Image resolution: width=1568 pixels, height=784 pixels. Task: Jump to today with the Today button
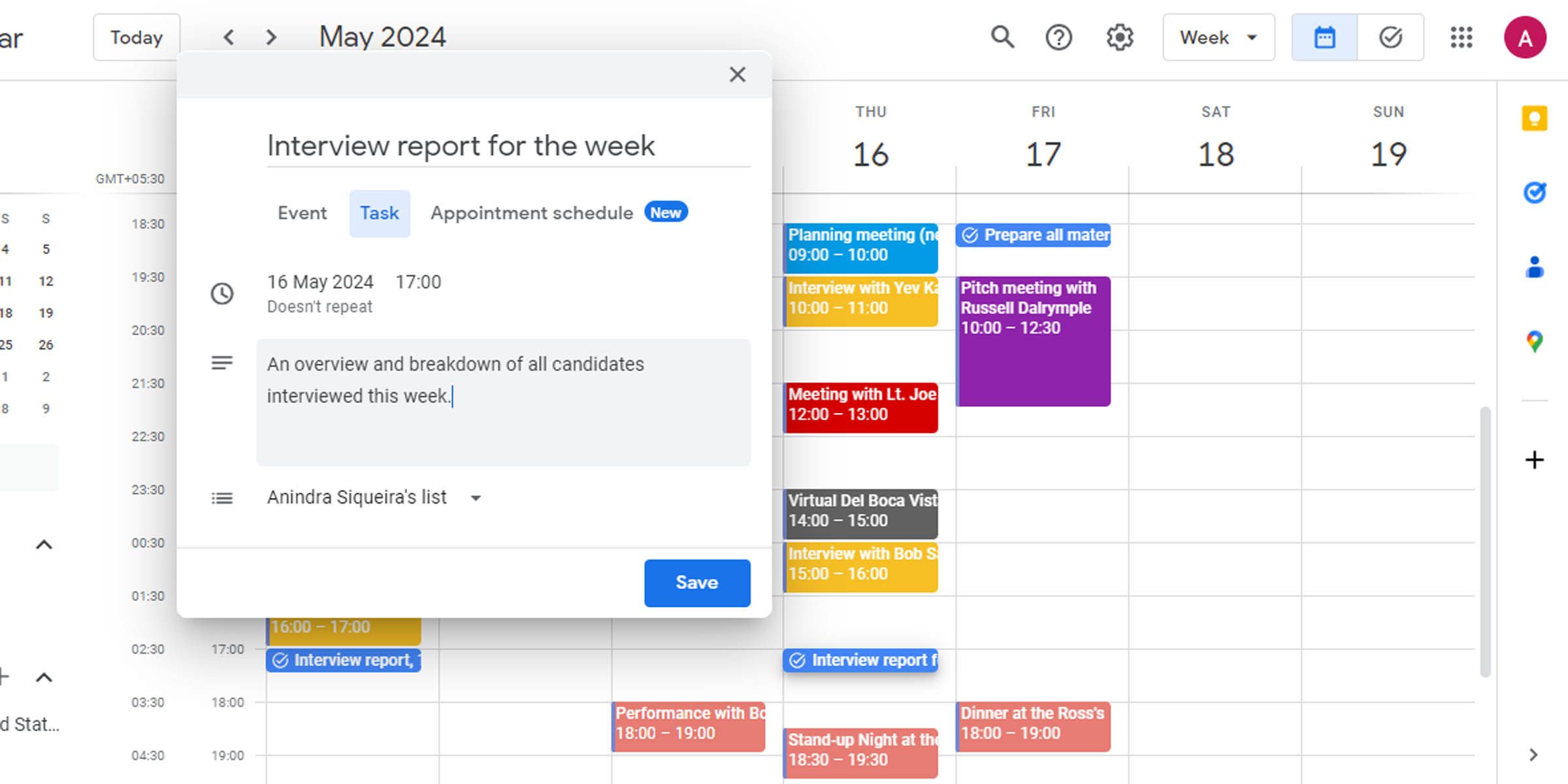[x=136, y=37]
